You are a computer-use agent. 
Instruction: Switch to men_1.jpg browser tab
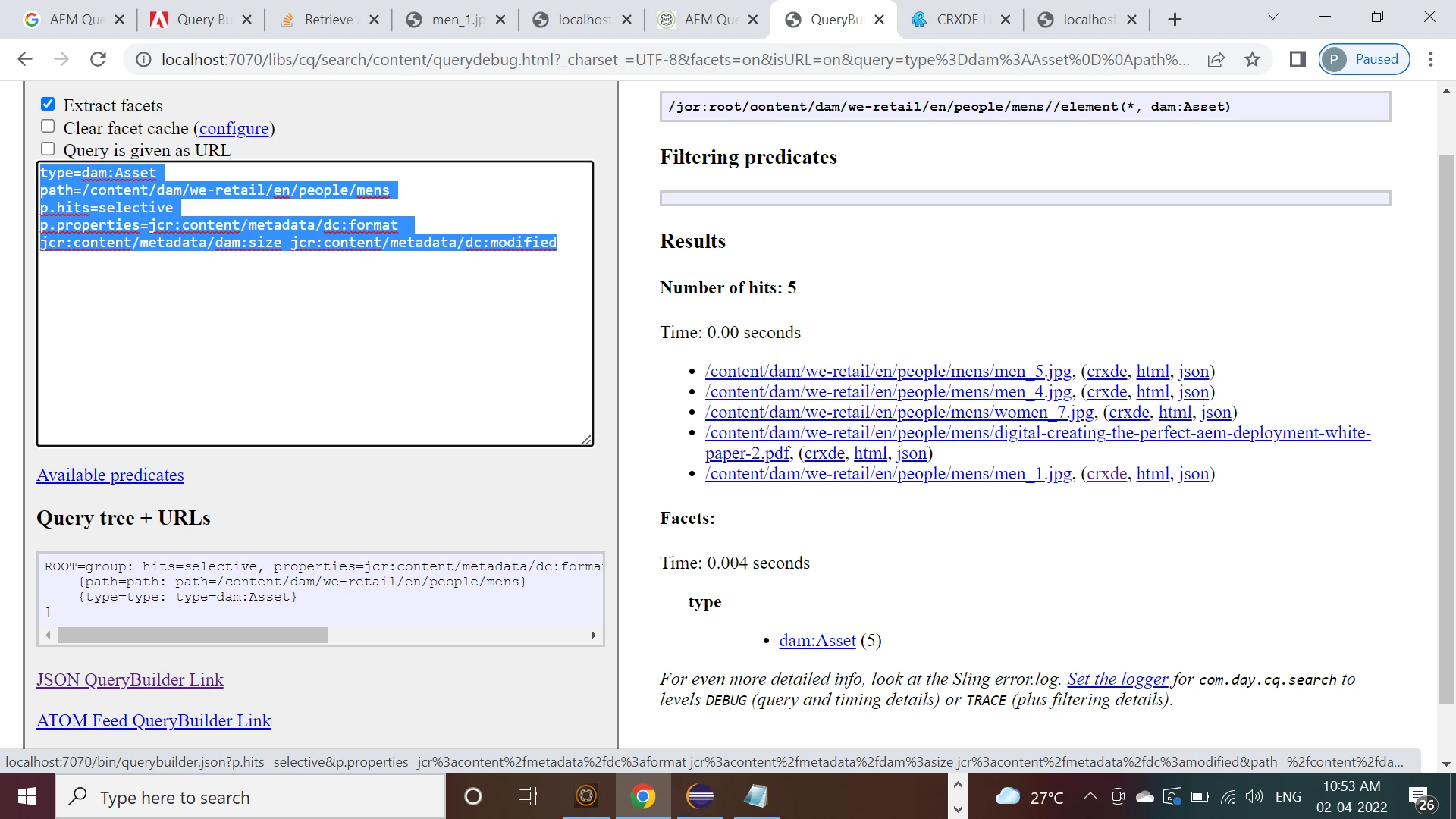coord(455,20)
